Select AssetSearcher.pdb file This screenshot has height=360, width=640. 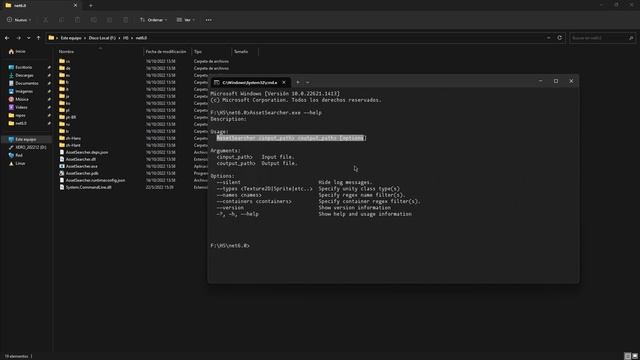[x=82, y=173]
